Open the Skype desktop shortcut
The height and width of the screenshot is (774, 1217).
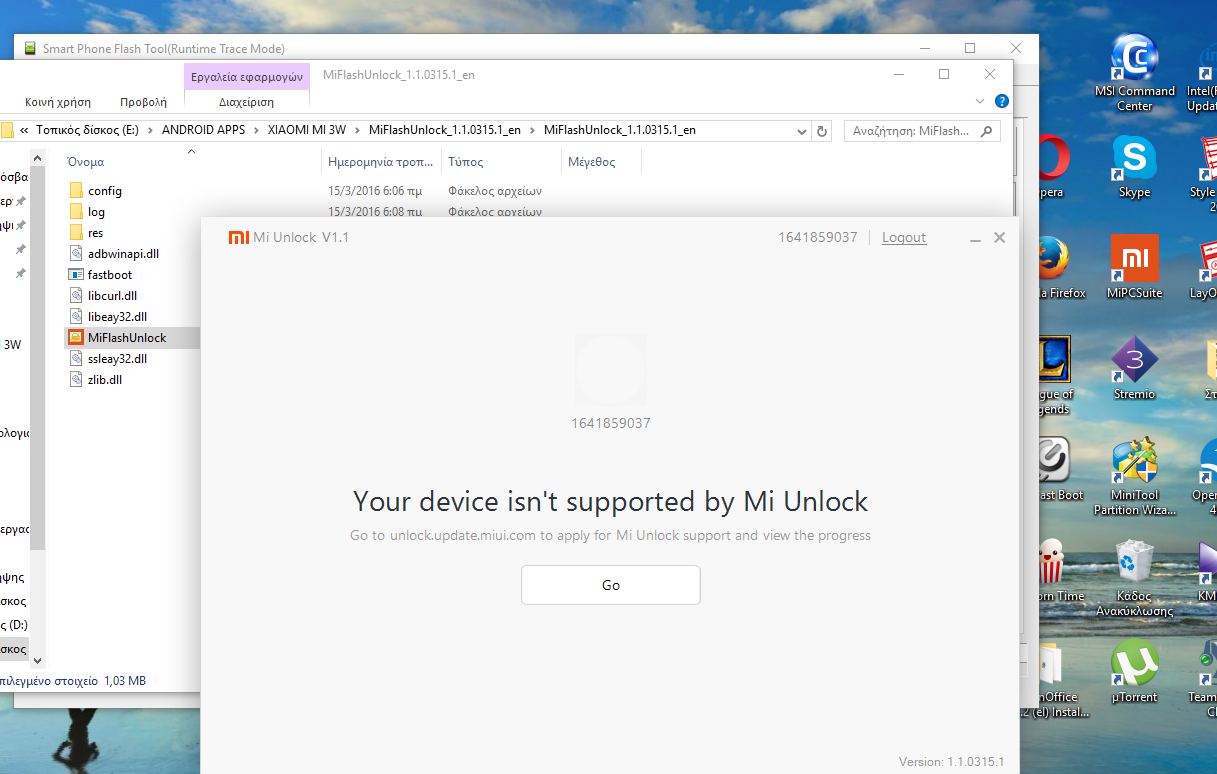tap(1134, 167)
